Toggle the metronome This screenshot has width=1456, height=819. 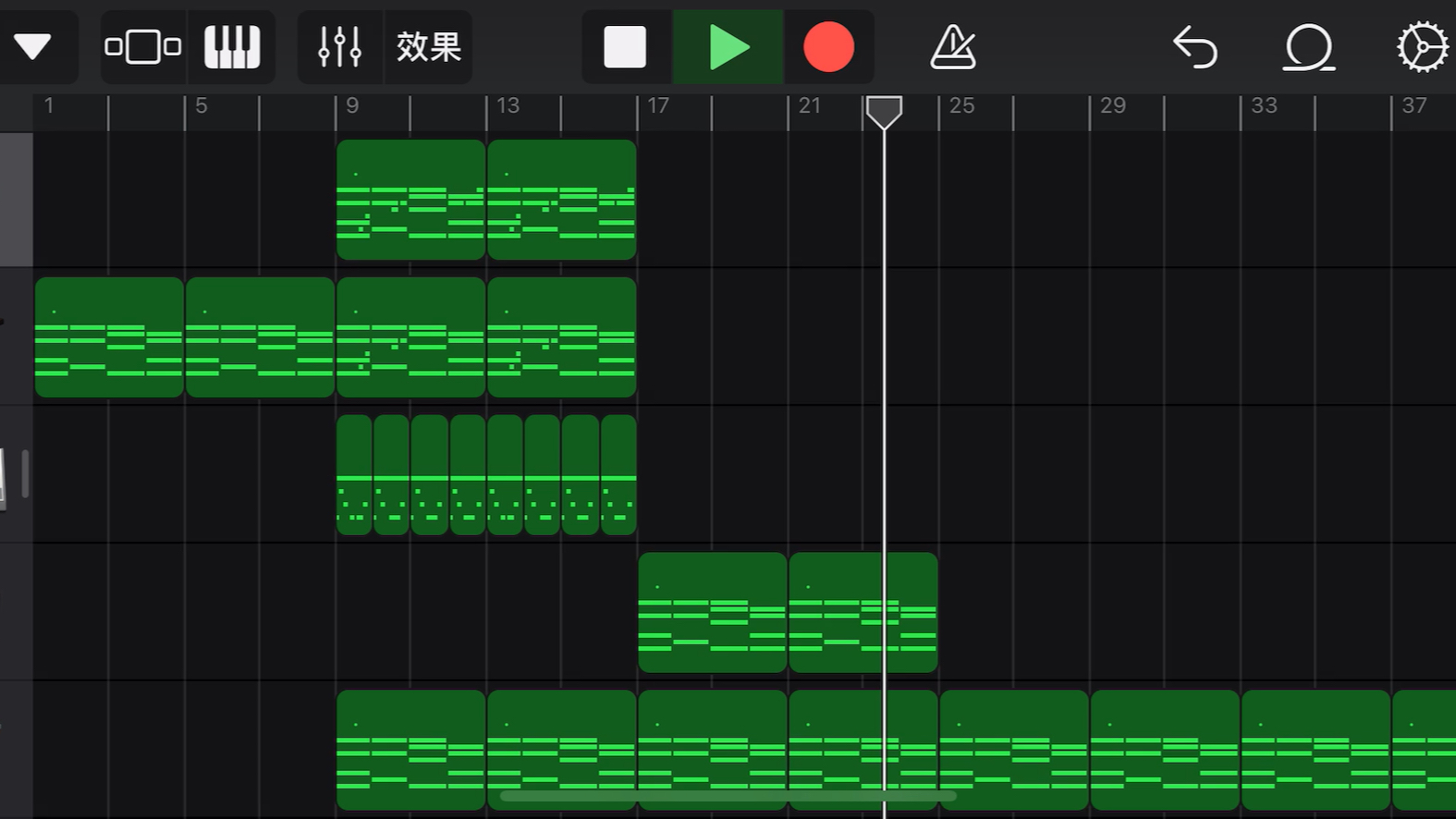pos(953,47)
